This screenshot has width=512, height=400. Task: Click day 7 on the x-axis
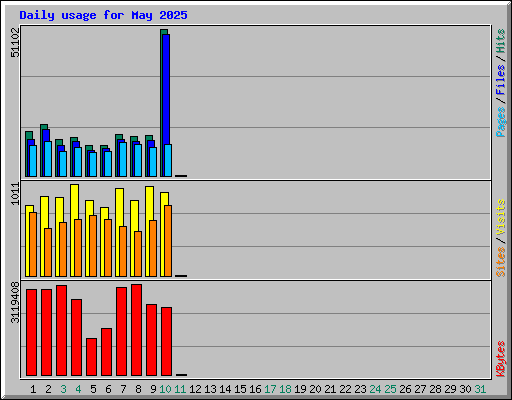point(123,389)
